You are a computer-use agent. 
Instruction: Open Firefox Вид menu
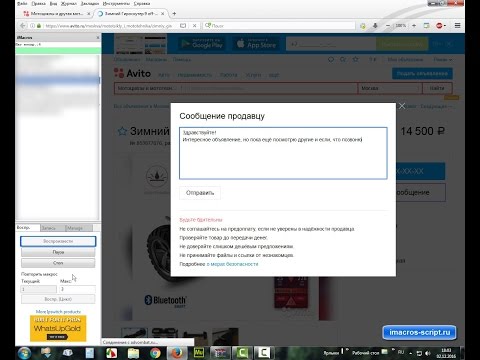tap(53, 4)
